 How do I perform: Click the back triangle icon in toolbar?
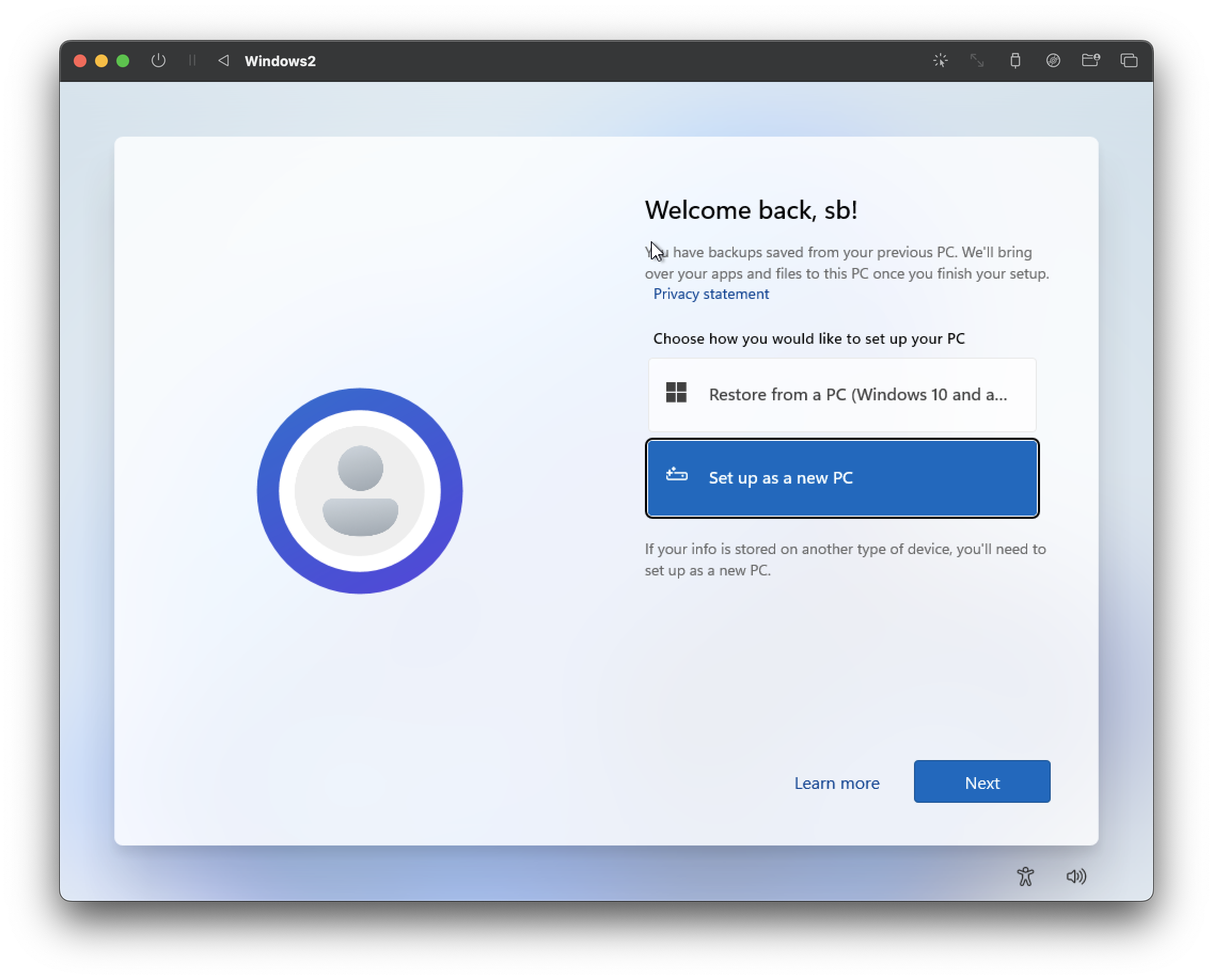coord(224,60)
